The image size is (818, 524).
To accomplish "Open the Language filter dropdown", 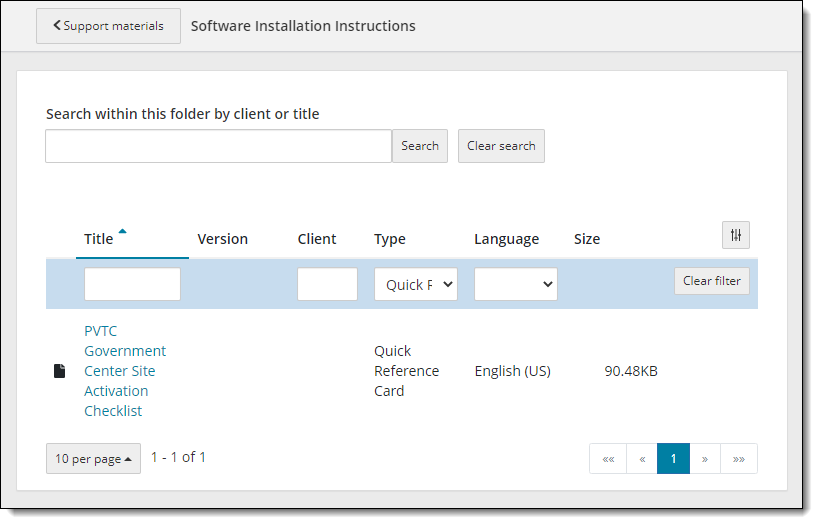I will tap(515, 284).
